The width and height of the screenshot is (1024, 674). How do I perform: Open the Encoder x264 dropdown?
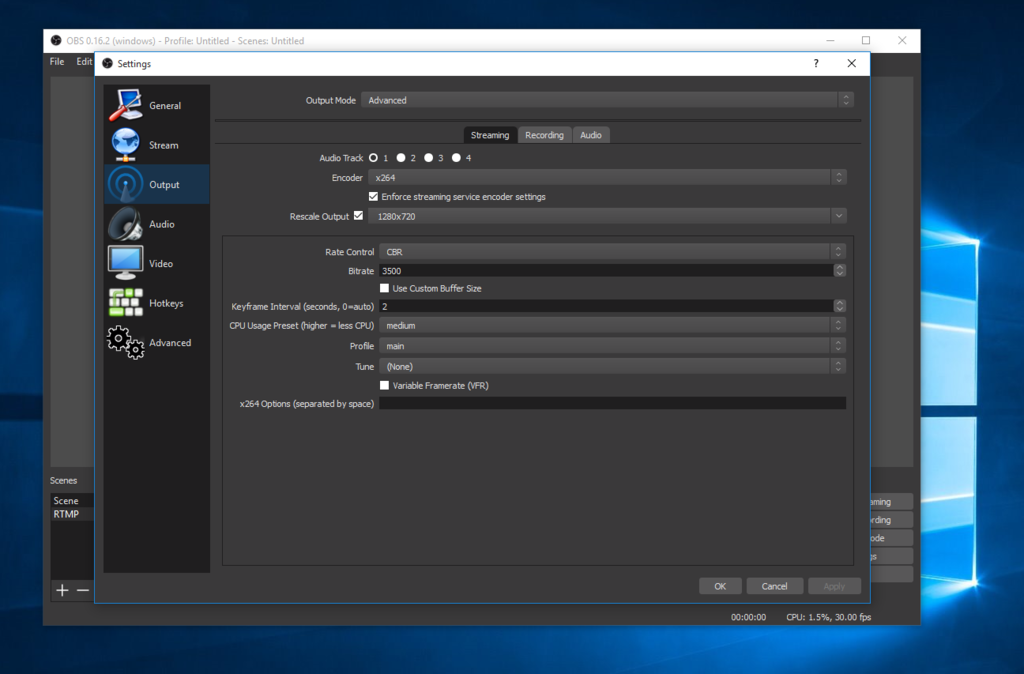pos(607,177)
